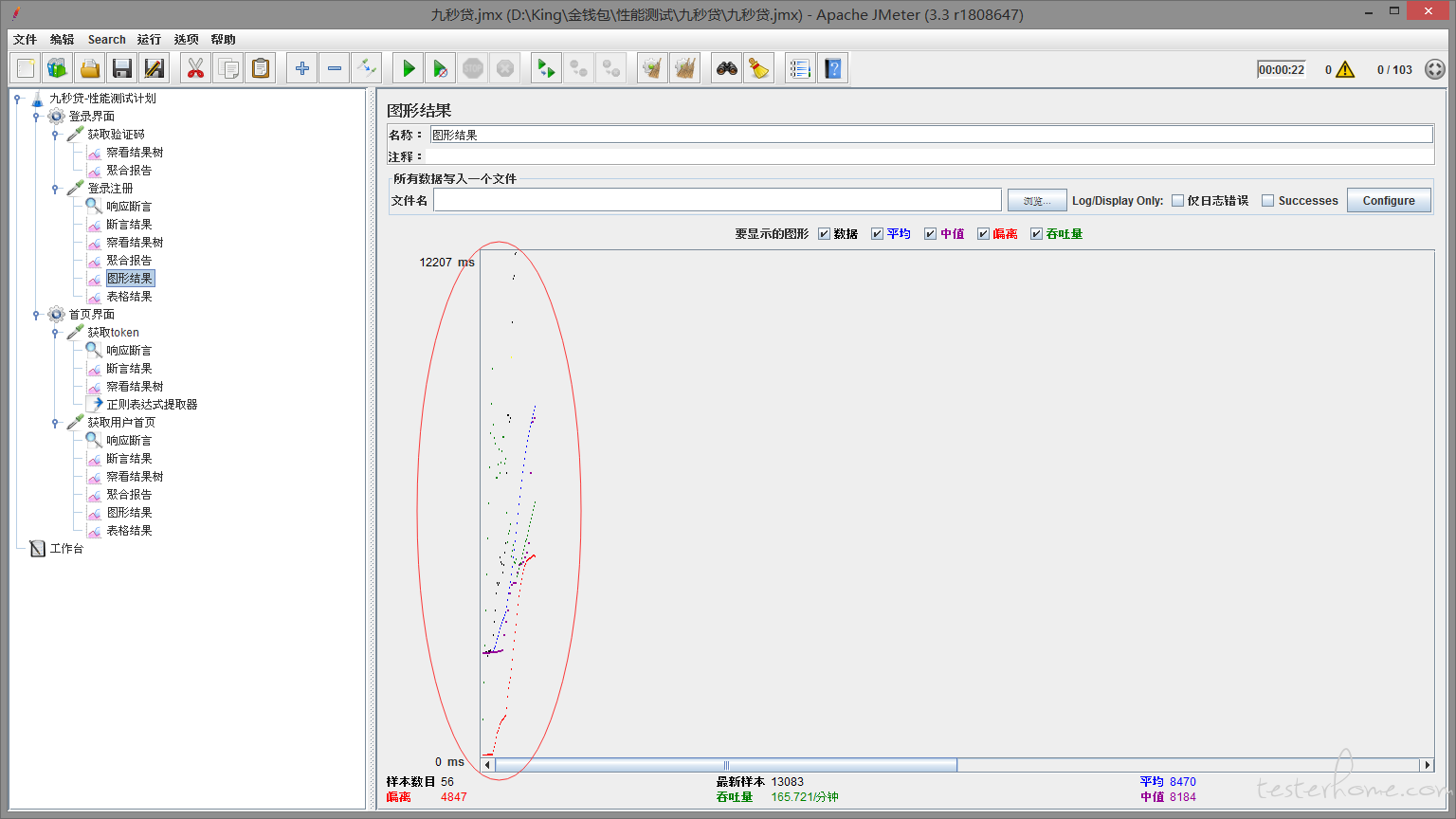The height and width of the screenshot is (819, 1456).
Task: Open the 运行 menu
Action: [x=149, y=40]
